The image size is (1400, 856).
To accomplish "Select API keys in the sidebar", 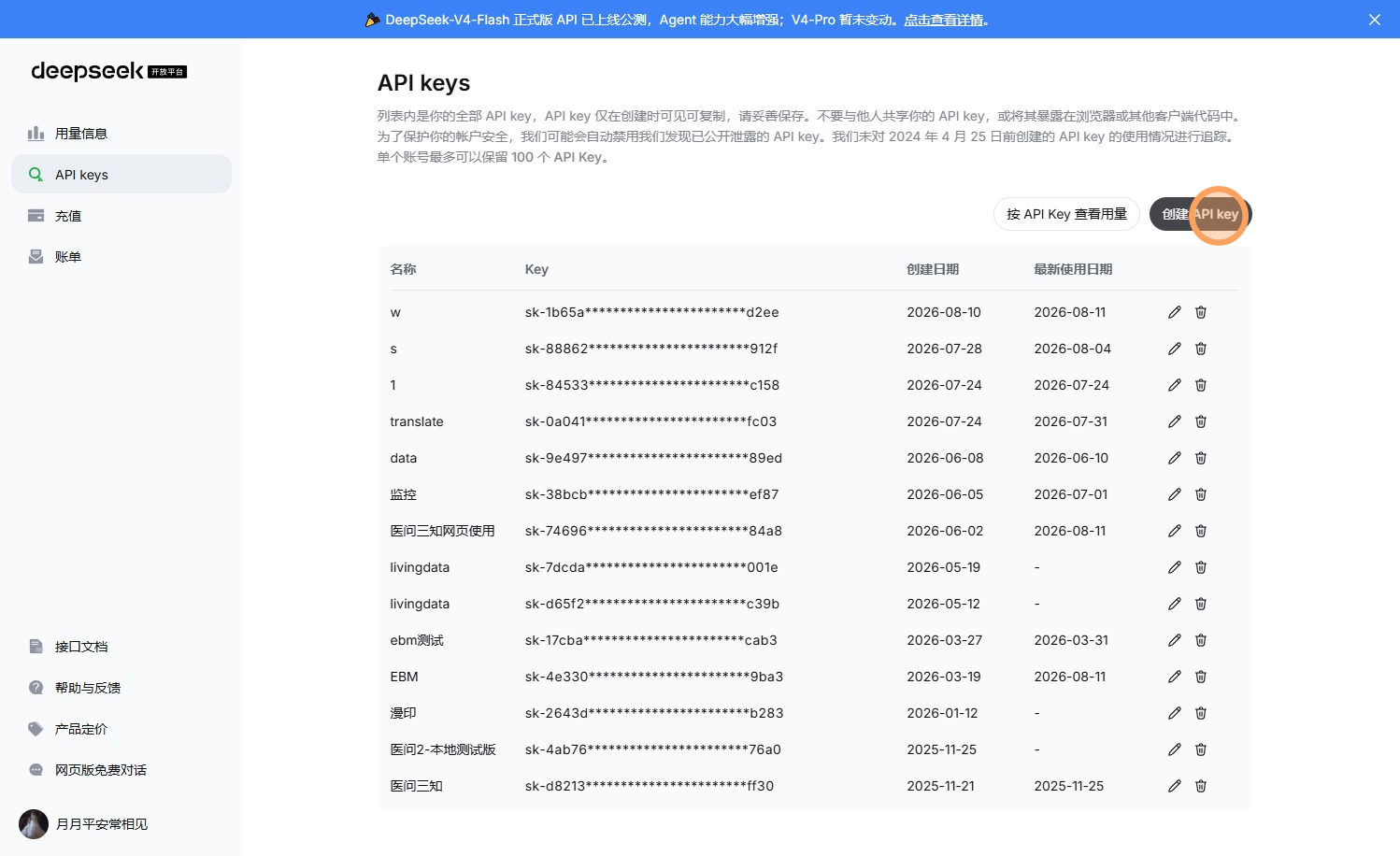I will point(121,175).
